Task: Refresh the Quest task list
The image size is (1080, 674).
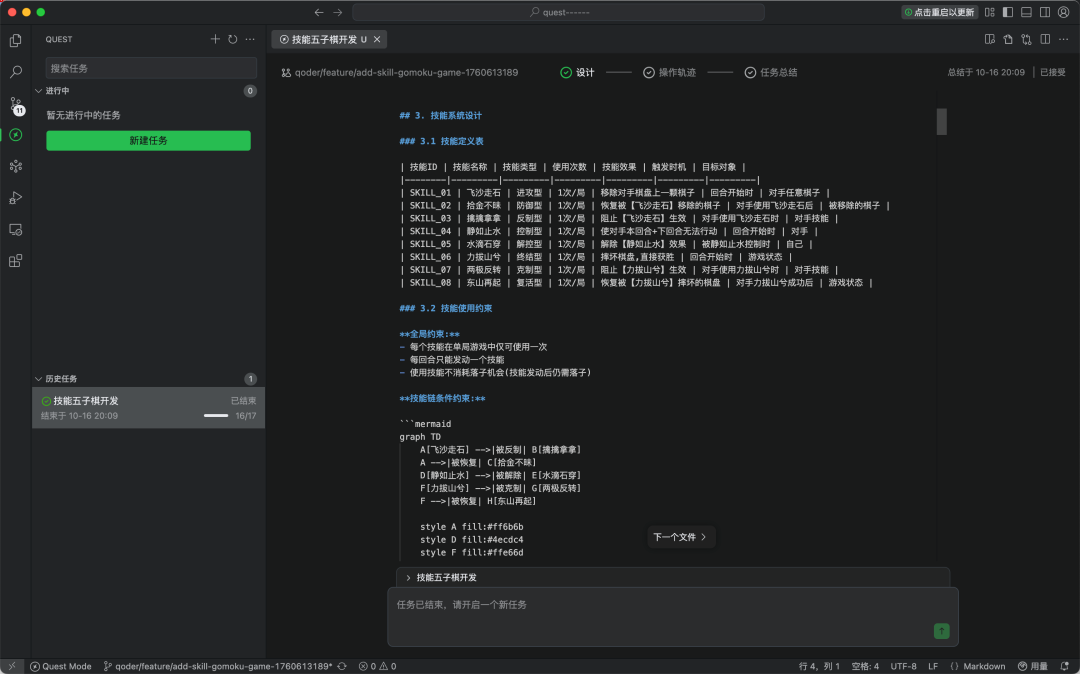Action: (x=232, y=39)
